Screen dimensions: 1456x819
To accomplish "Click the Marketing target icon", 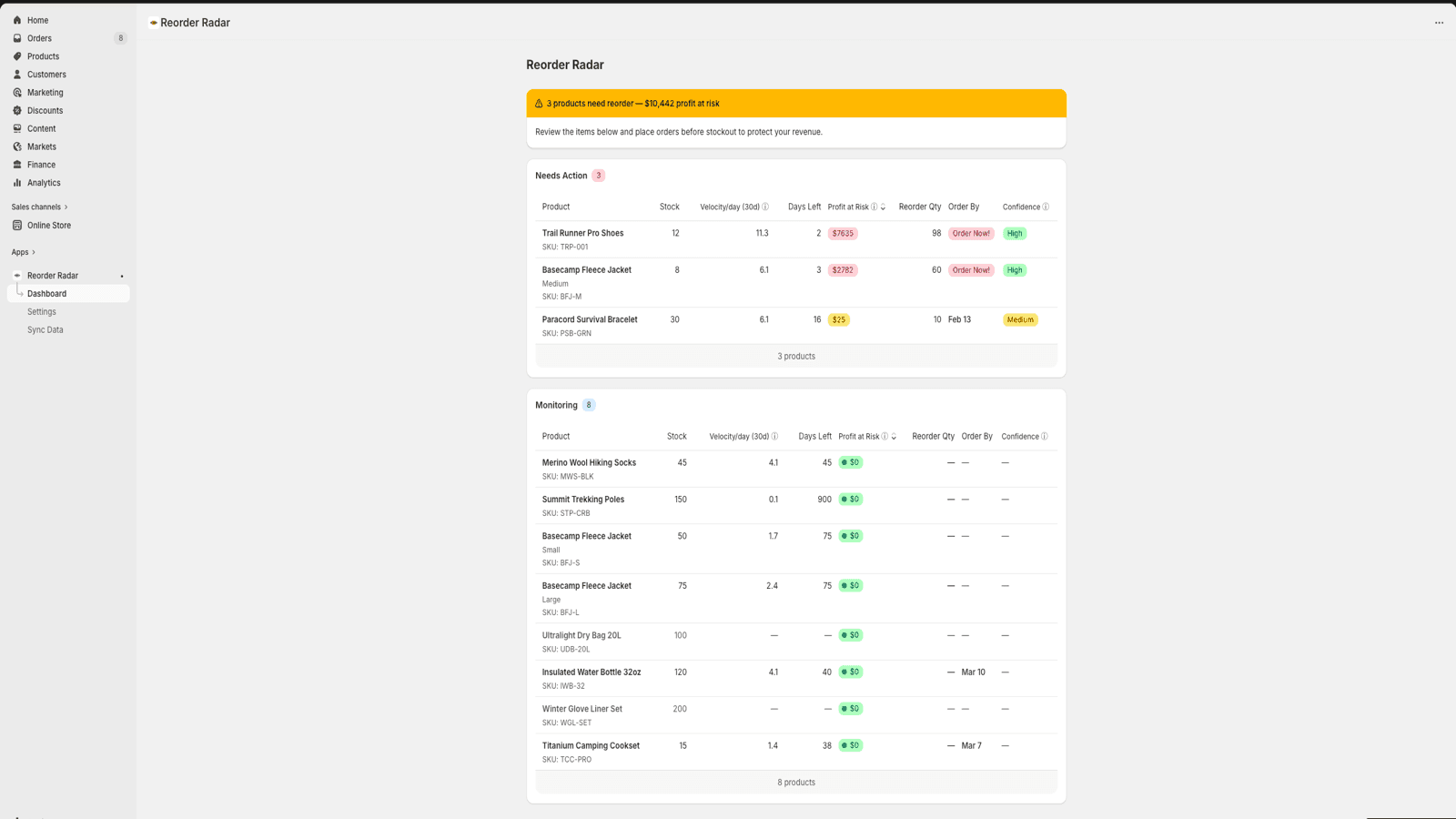I will pos(17,93).
